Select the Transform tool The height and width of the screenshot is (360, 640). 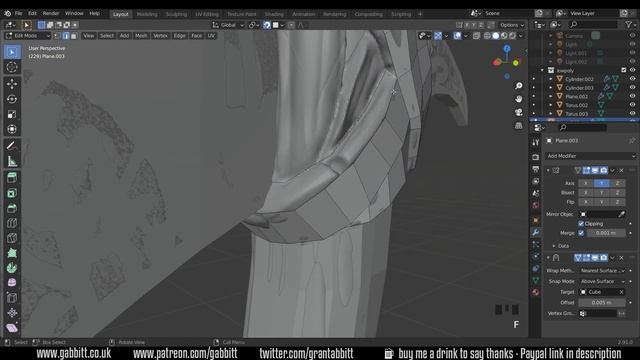click(12, 129)
